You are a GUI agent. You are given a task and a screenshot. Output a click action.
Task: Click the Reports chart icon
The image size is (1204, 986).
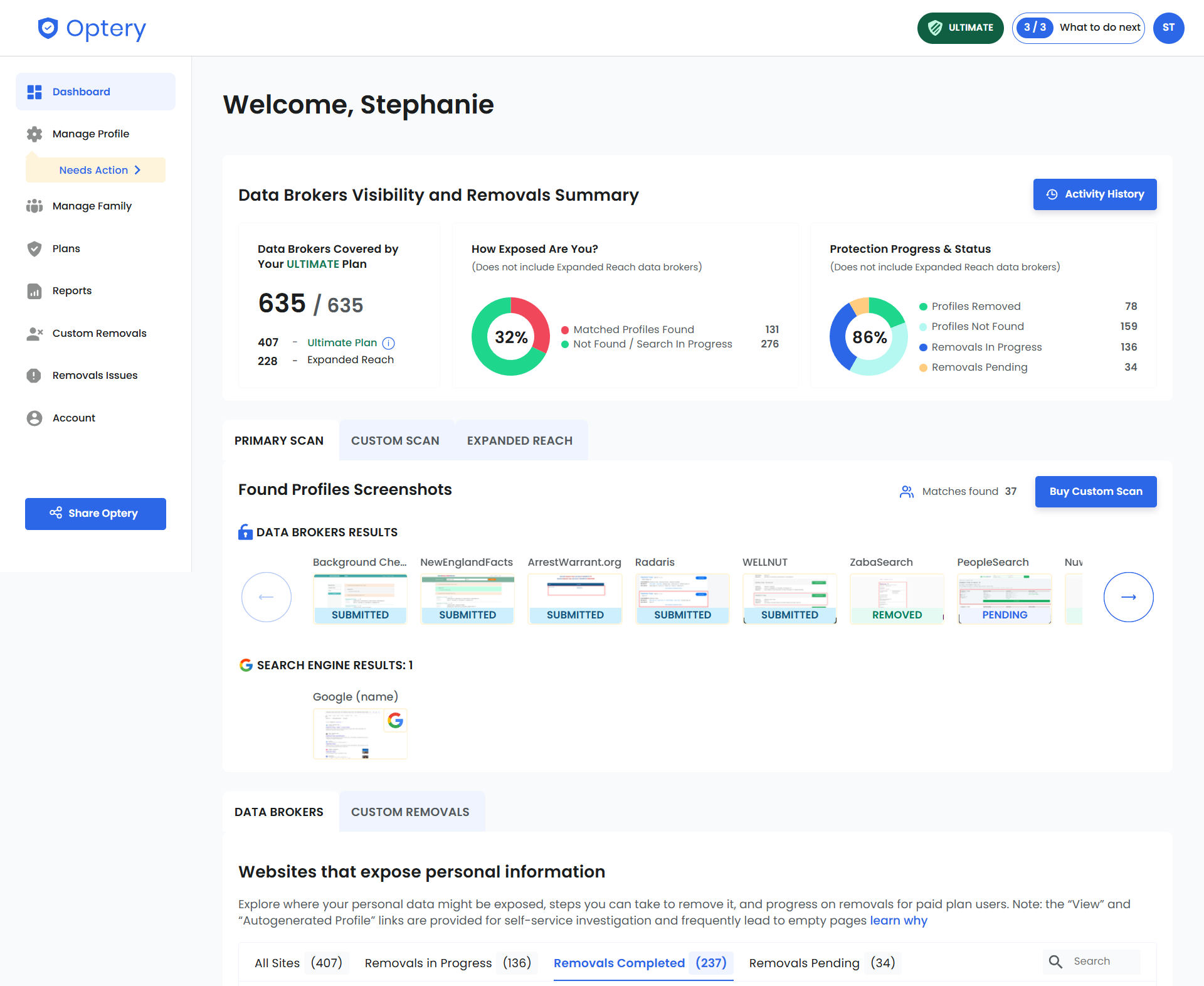pyautogui.click(x=34, y=291)
